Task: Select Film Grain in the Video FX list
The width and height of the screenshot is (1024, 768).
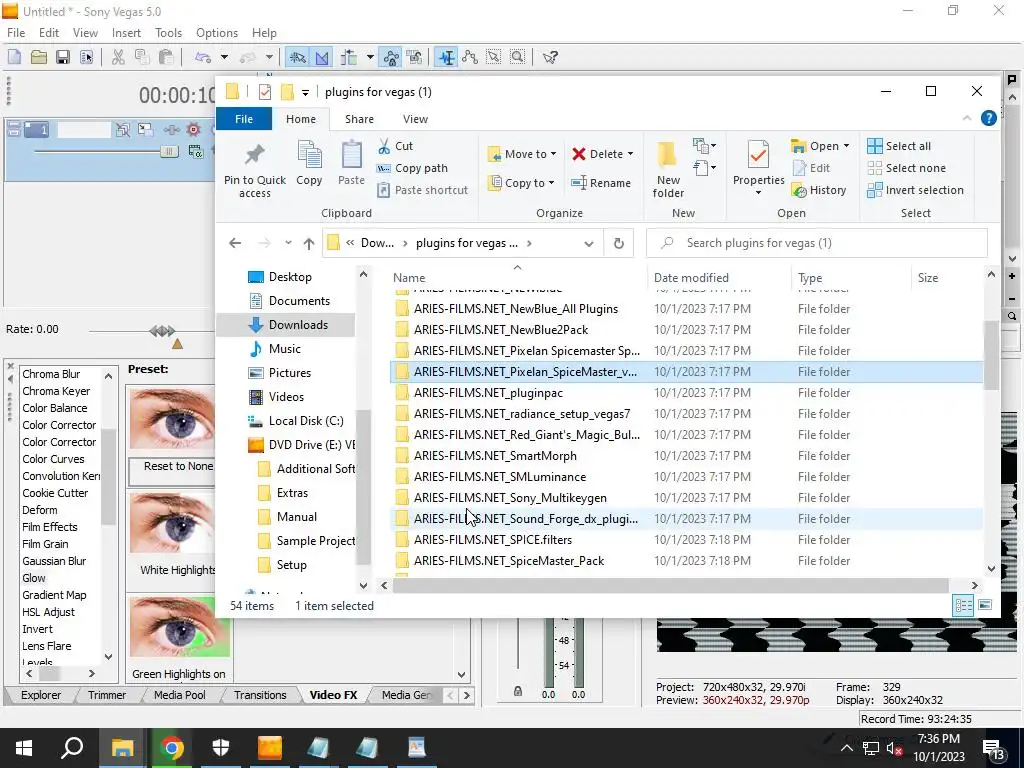Action: [45, 543]
